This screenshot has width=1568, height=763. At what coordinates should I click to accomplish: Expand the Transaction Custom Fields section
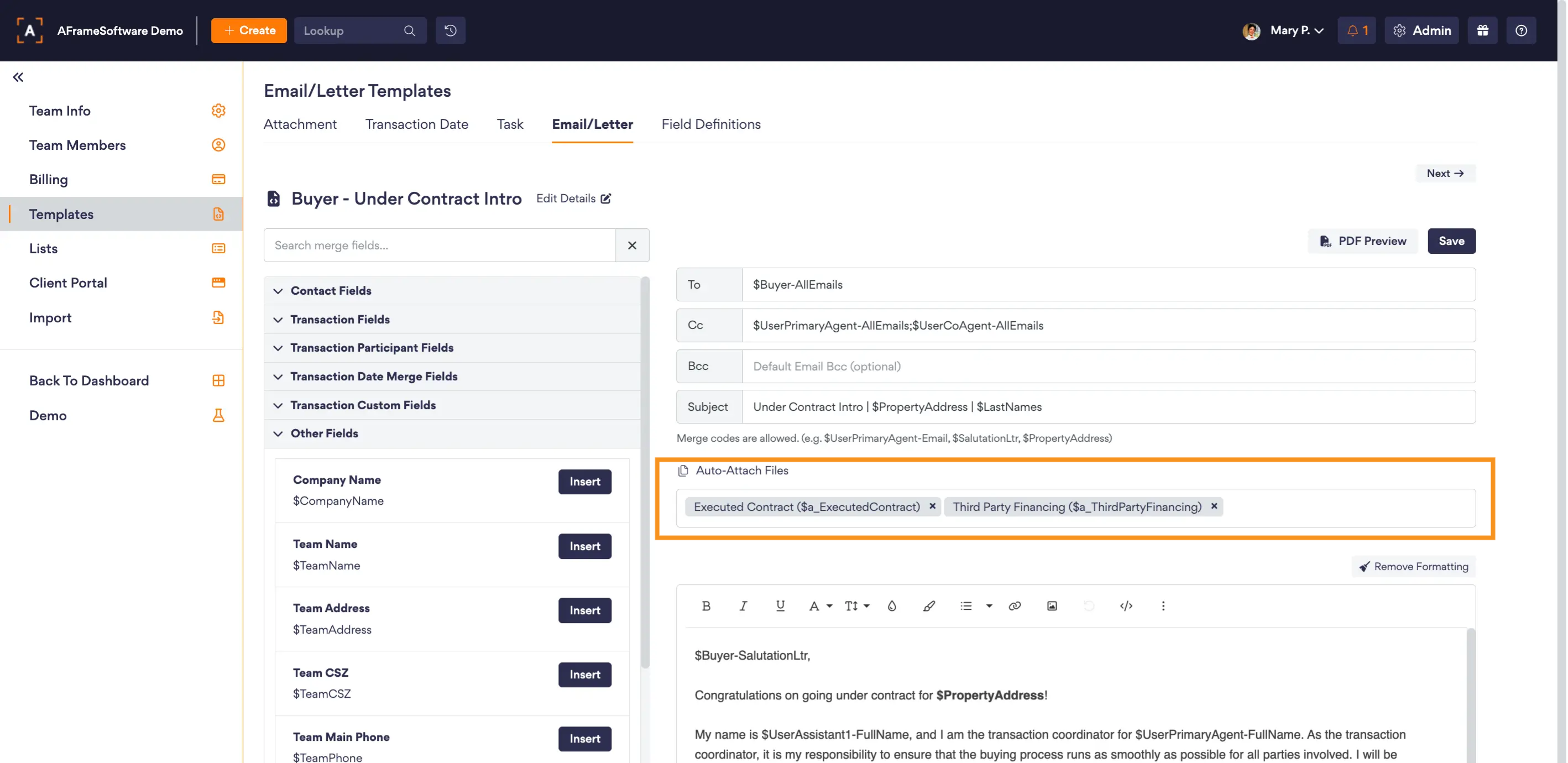pyautogui.click(x=363, y=406)
